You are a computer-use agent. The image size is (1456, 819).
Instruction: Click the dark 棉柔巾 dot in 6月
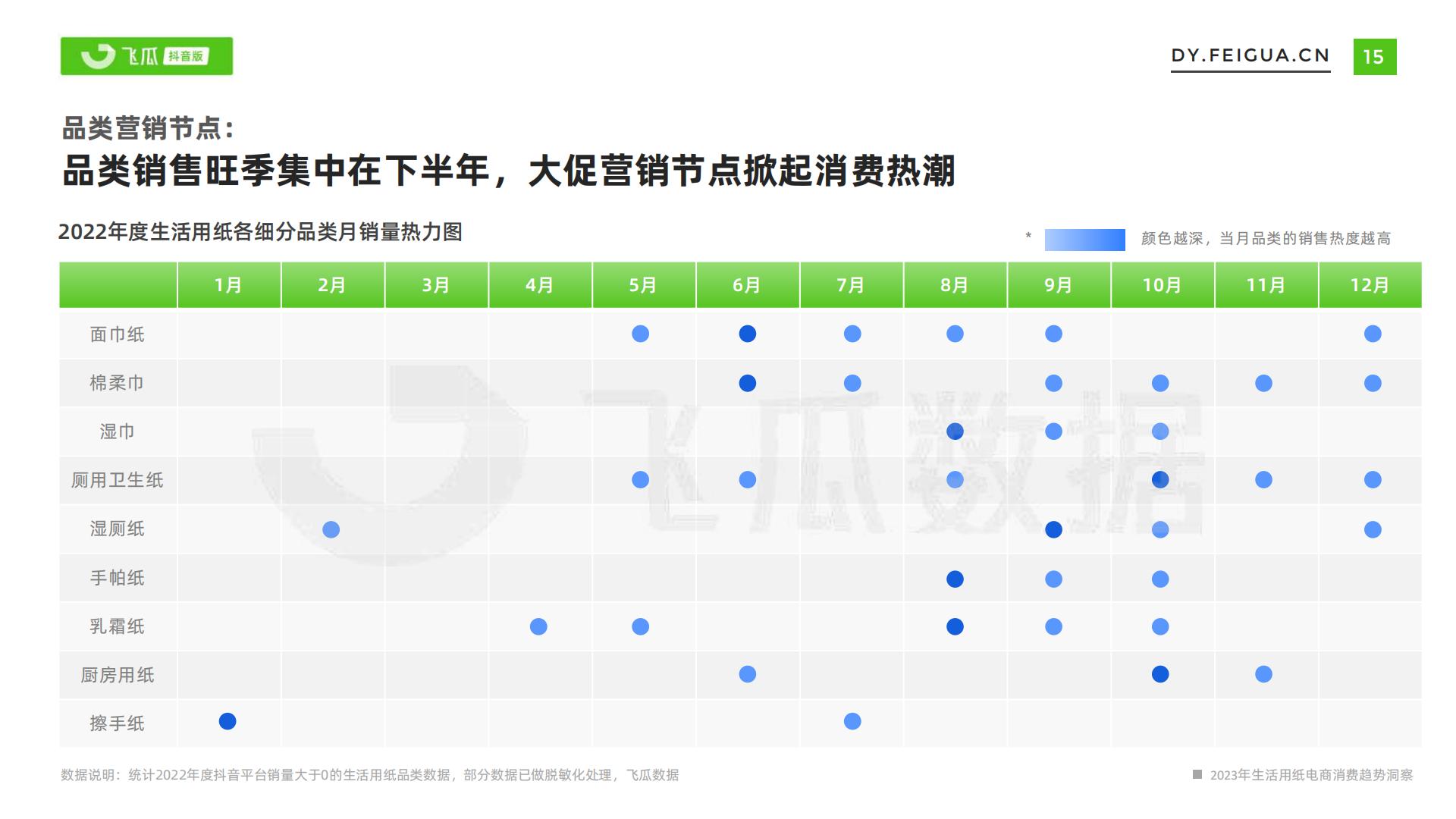[x=748, y=383]
